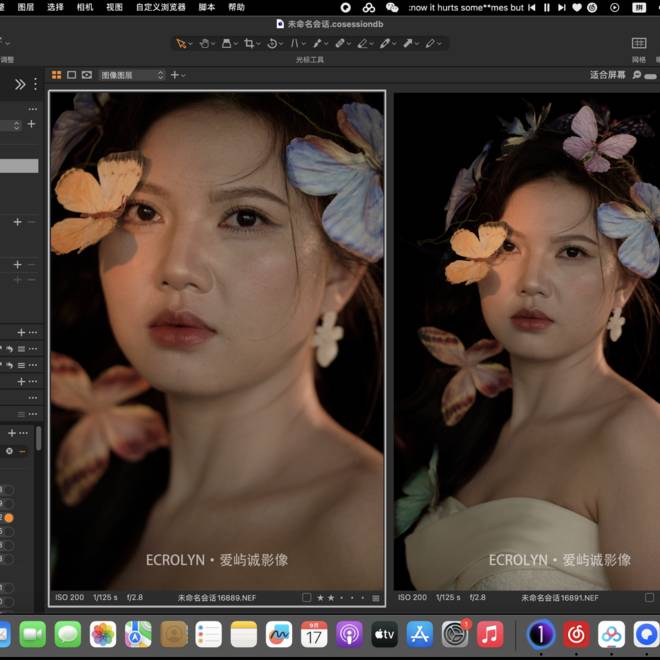Open Capture One icon in Dock
Image resolution: width=660 pixels, height=660 pixels.
[x=541, y=634]
